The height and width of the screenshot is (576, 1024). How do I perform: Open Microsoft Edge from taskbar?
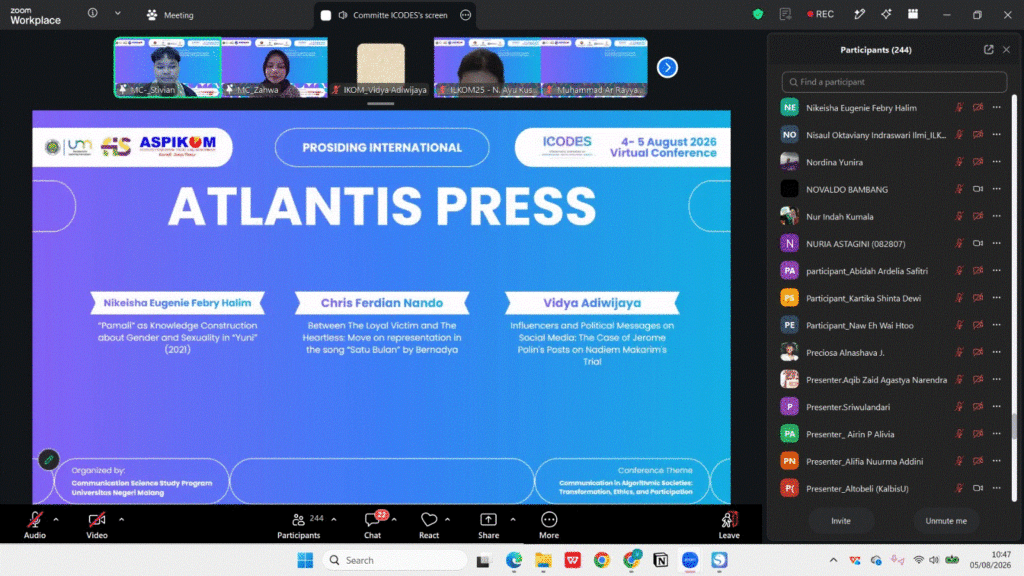click(514, 560)
